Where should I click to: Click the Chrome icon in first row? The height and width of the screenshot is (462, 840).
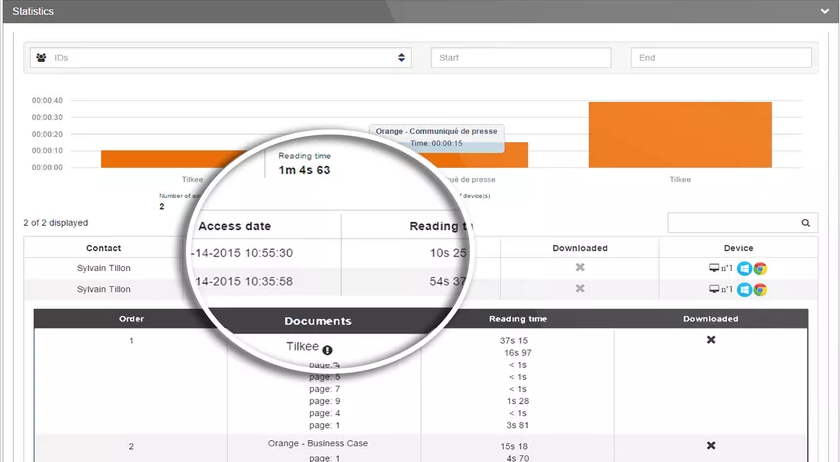(x=760, y=269)
